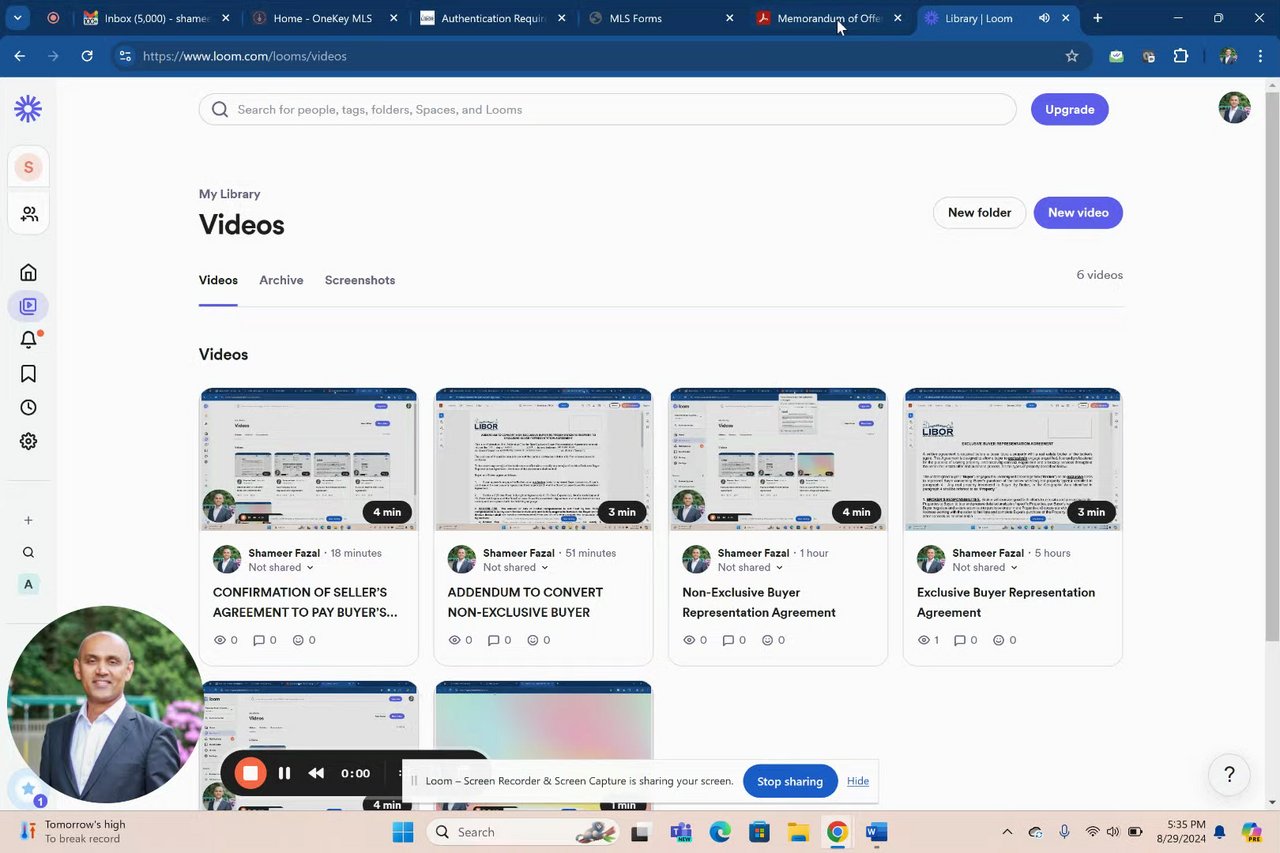The image size is (1280, 853).
Task: Open Microsoft Edge from the taskbar
Action: click(720, 832)
